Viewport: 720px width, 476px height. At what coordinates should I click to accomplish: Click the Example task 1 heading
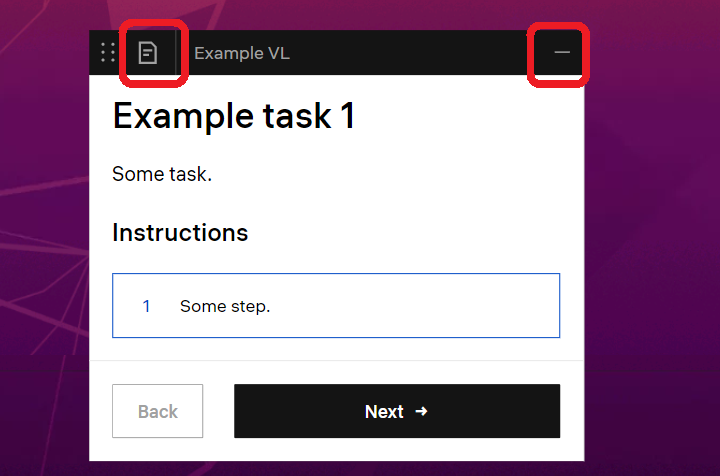(234, 116)
